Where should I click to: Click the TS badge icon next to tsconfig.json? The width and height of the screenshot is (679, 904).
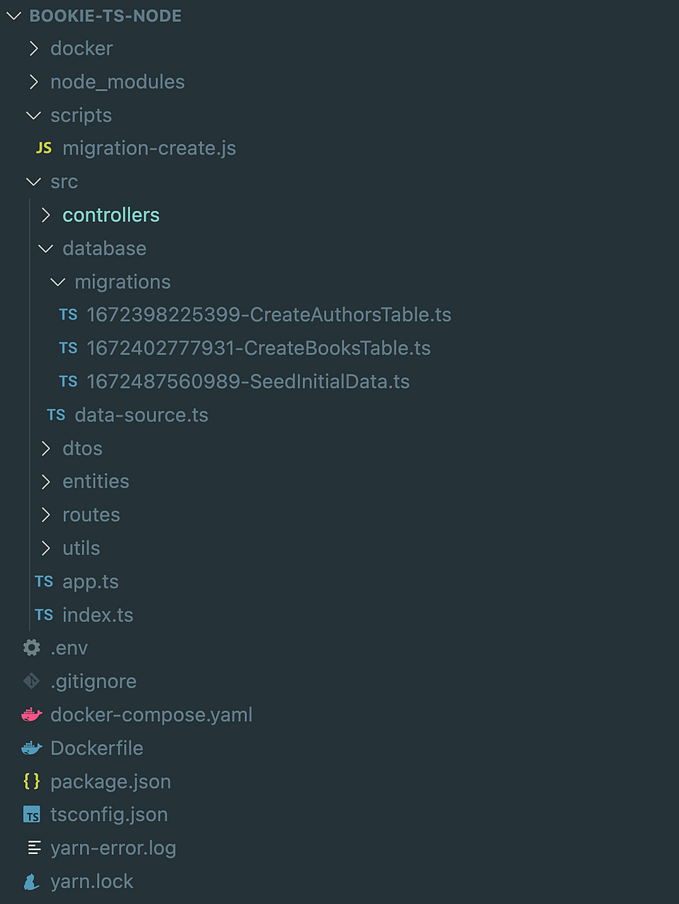[31, 814]
